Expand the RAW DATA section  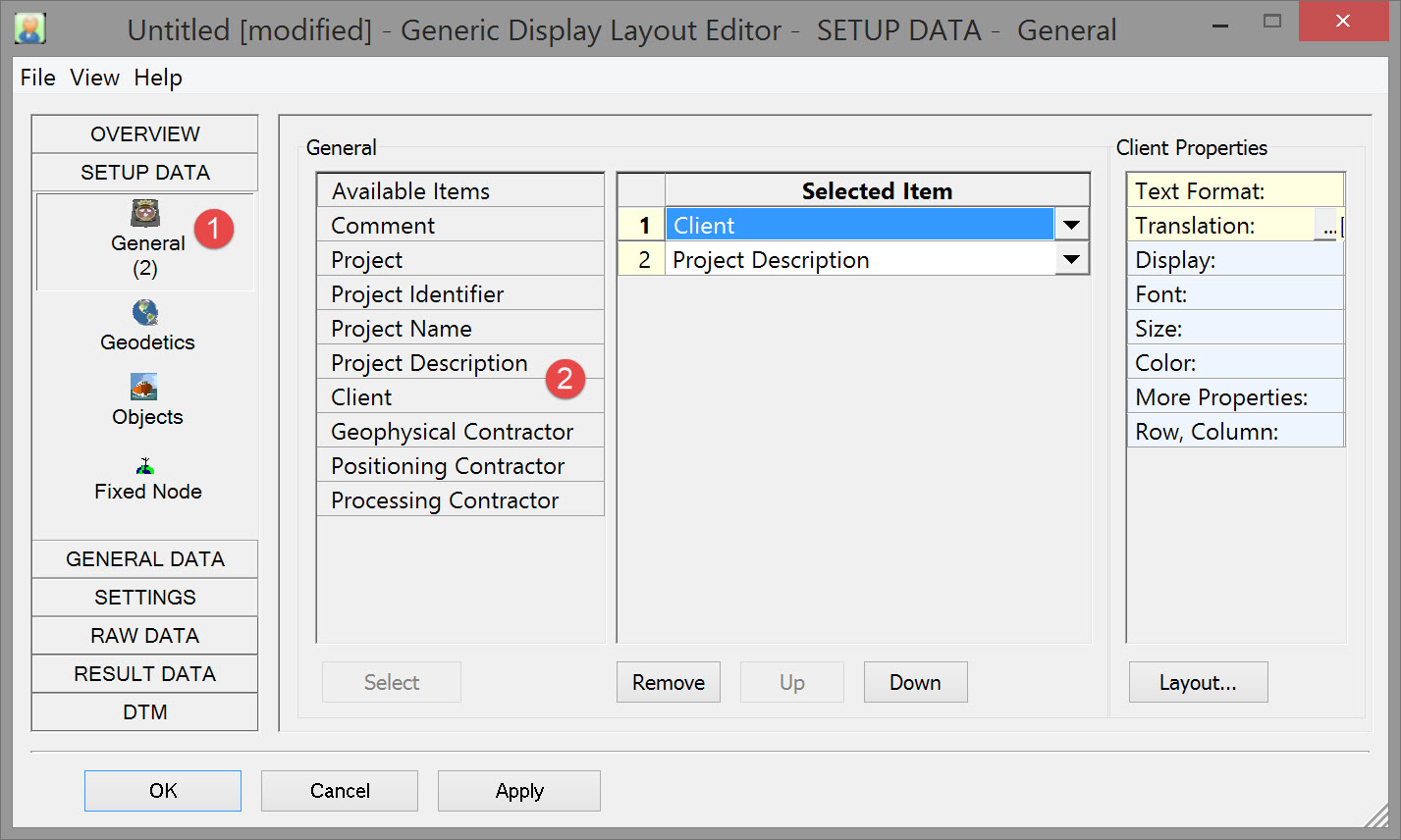point(145,636)
